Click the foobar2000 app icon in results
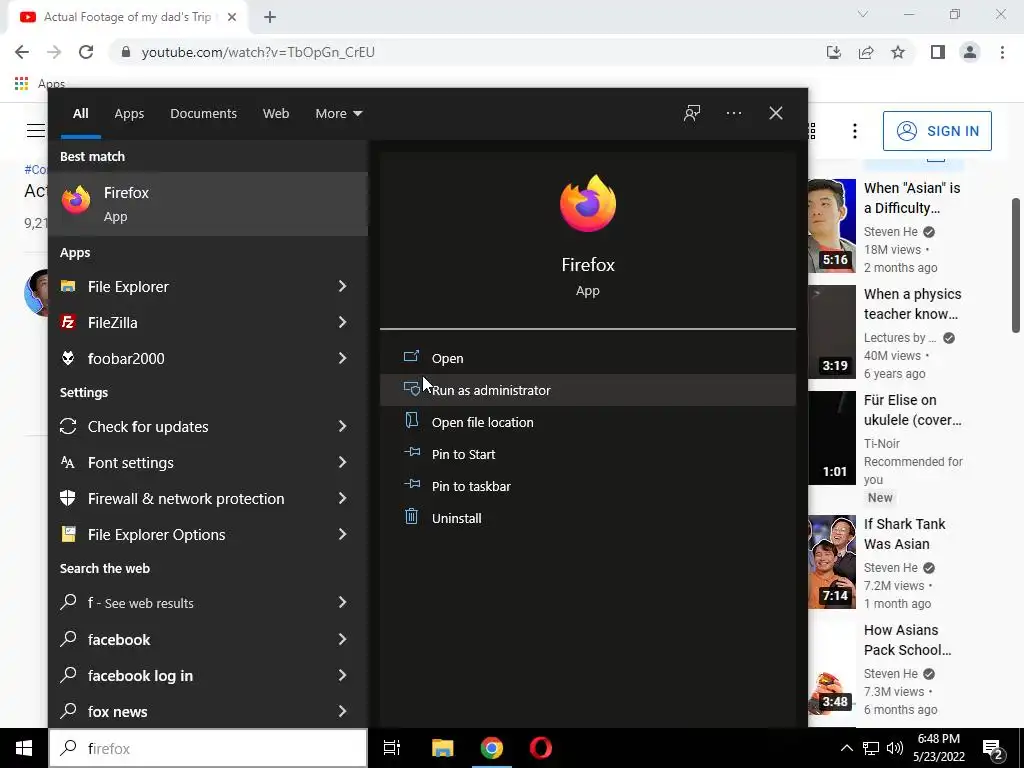Viewport: 1024px width, 768px height. [68, 358]
